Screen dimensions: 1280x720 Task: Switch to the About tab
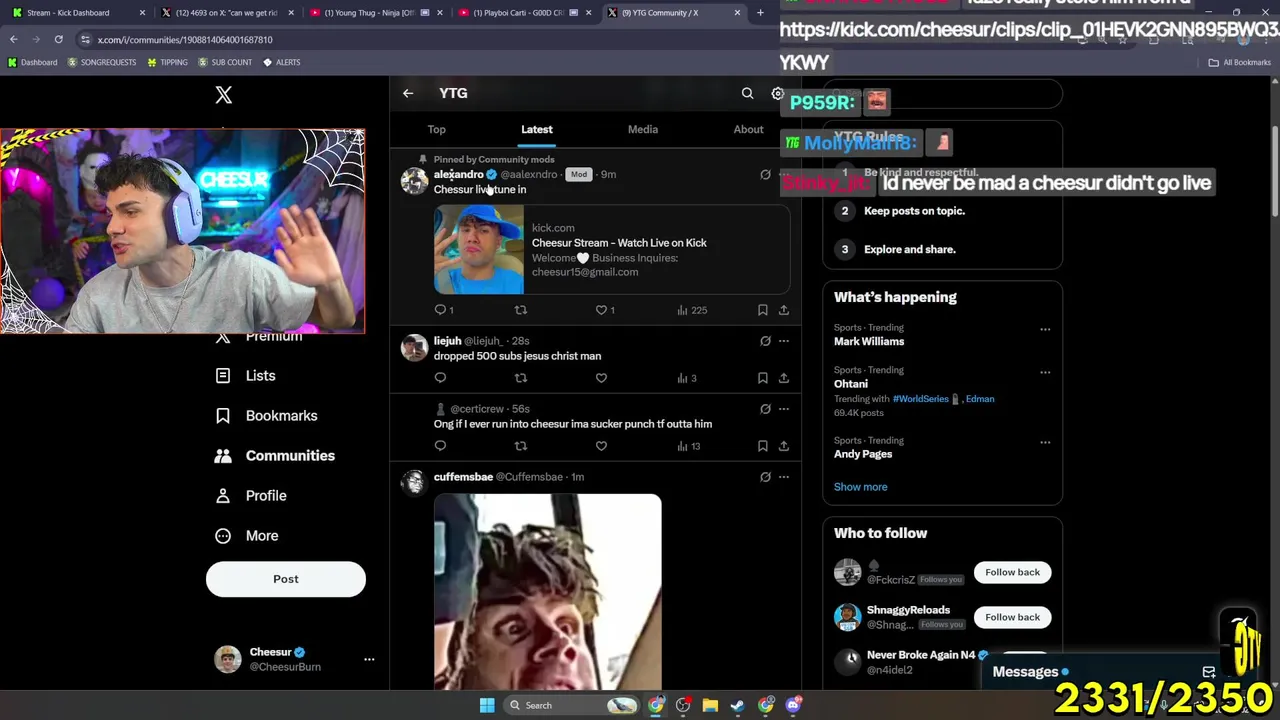748,129
